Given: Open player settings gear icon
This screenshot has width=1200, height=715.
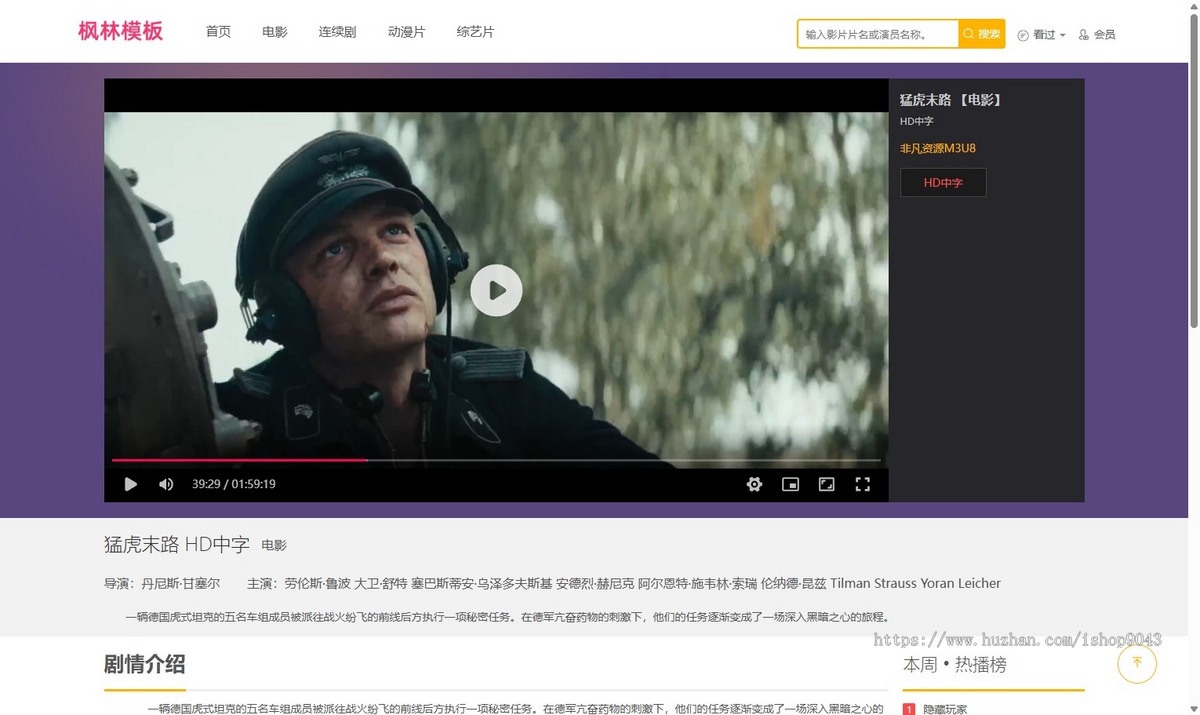Looking at the screenshot, I should (x=754, y=484).
